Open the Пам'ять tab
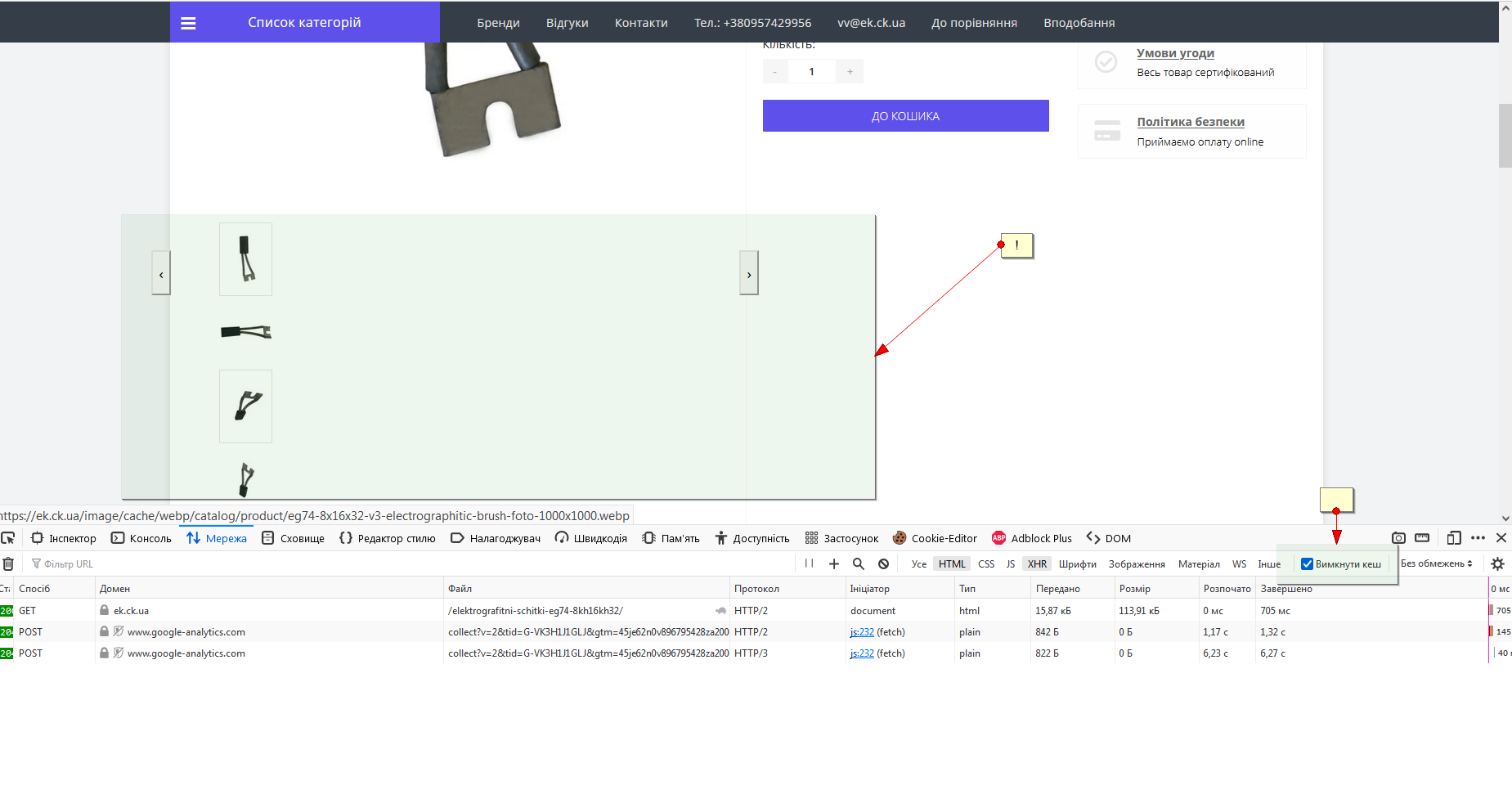The width and height of the screenshot is (1512, 790). [x=671, y=538]
